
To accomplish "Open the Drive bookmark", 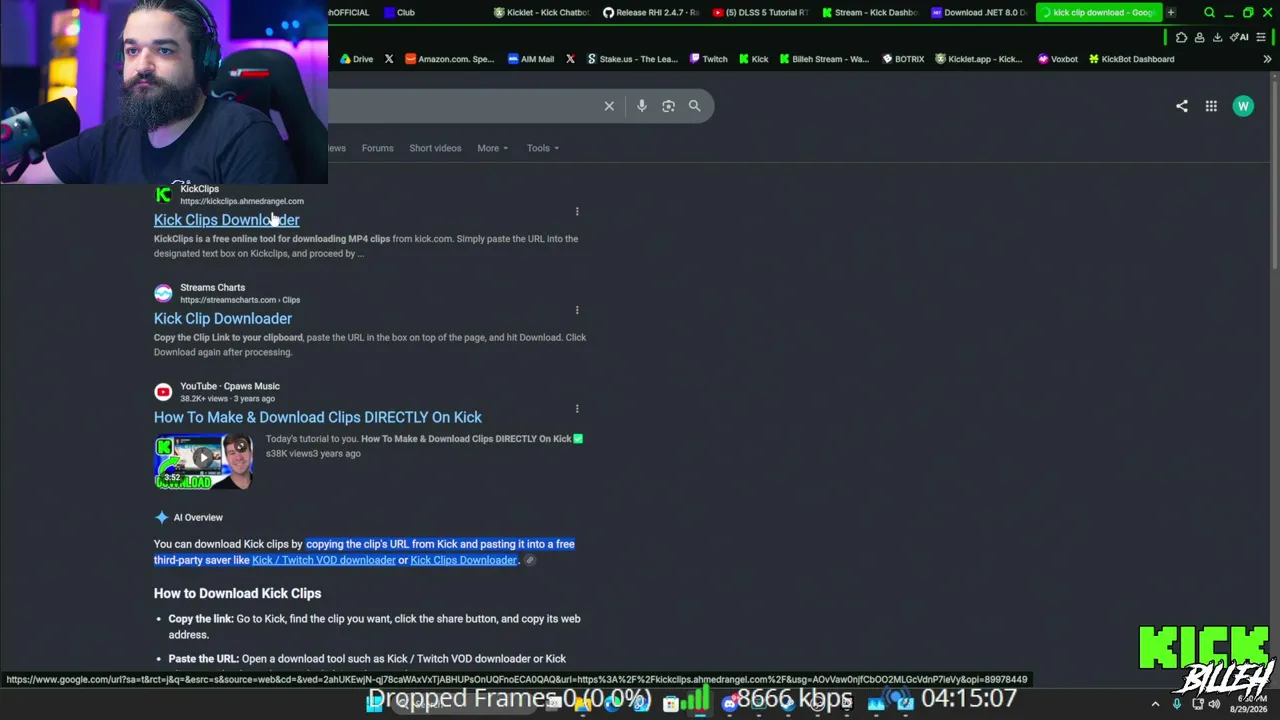I will 356,59.
